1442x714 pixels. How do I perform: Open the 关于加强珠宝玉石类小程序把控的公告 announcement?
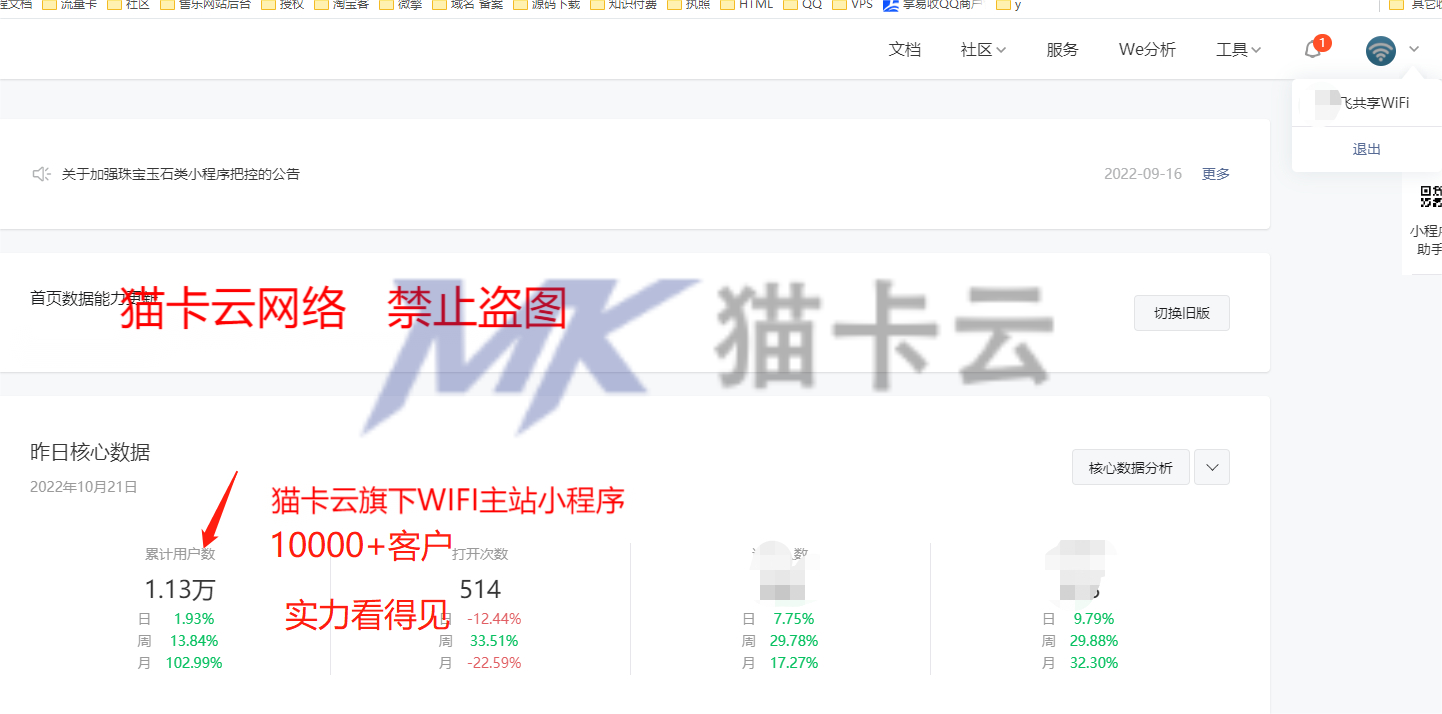pyautogui.click(x=181, y=174)
